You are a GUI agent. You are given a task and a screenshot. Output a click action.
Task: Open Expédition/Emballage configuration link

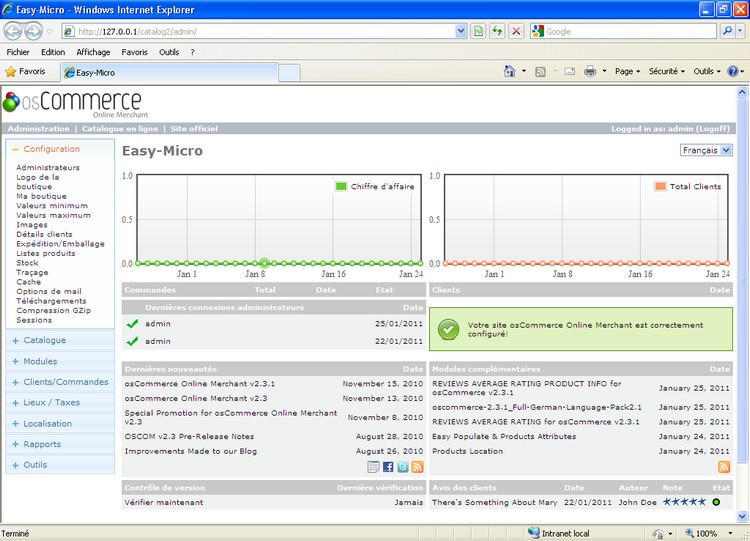click(60, 243)
